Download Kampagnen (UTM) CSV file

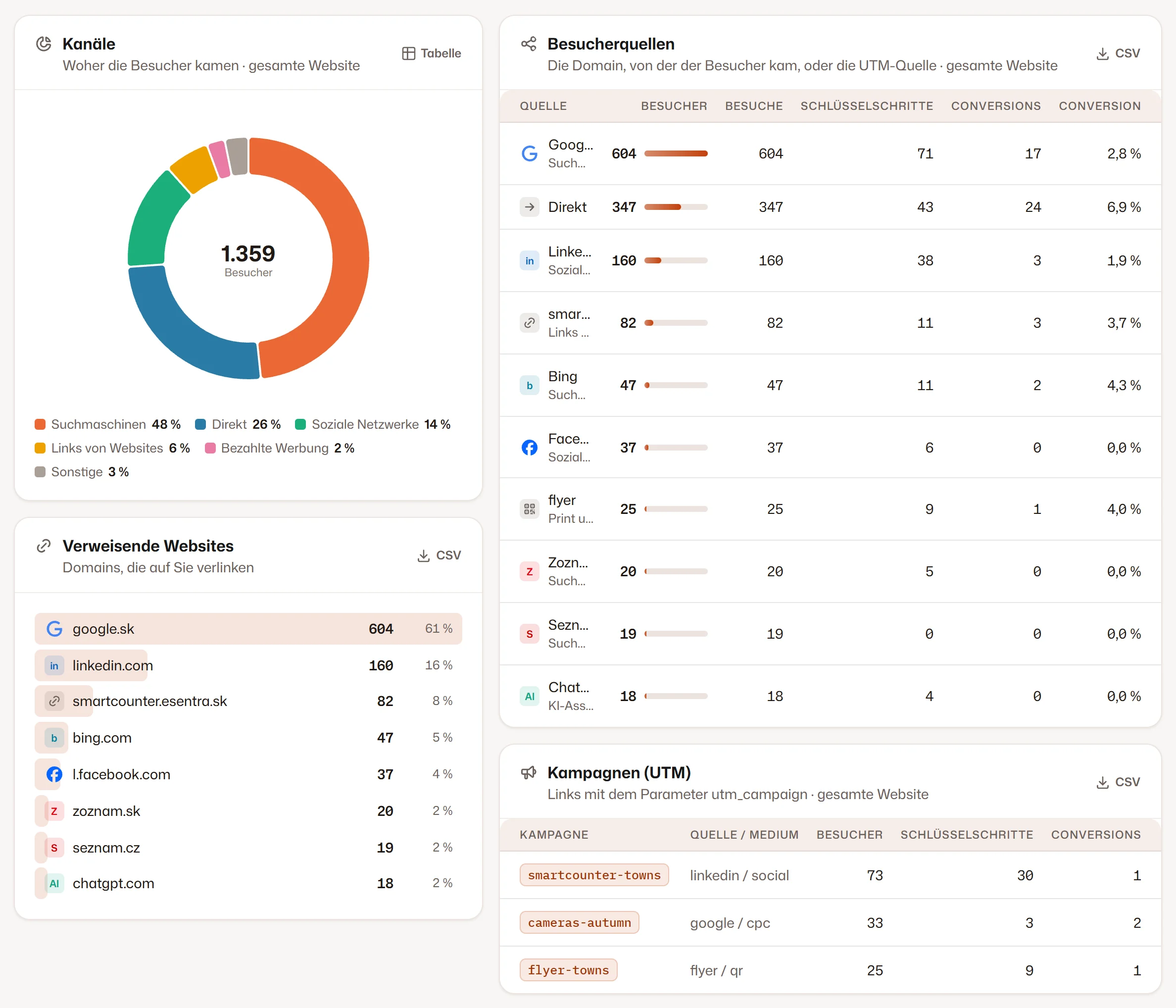(1118, 782)
